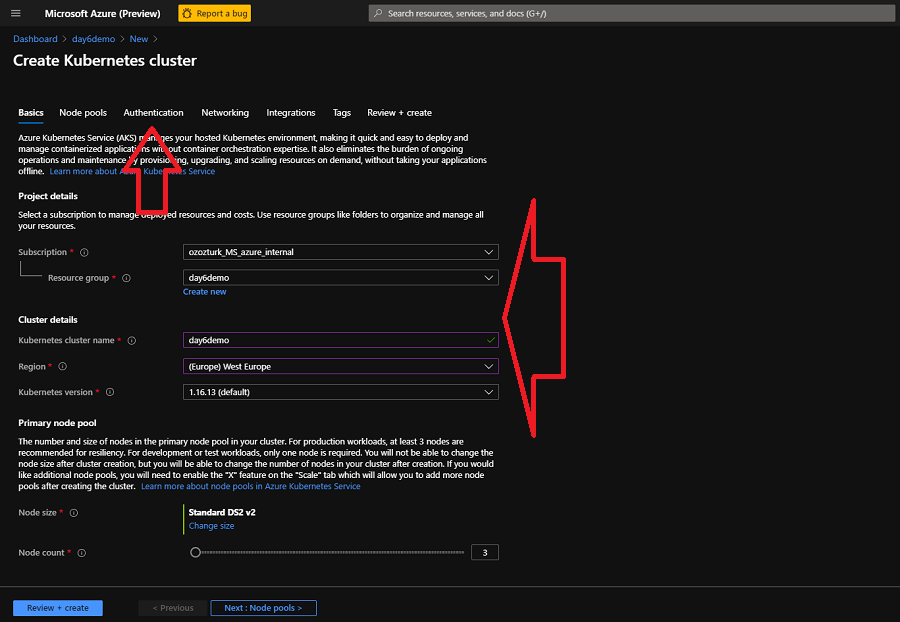Open the Kubernetes version dropdown
The height and width of the screenshot is (622, 900).
click(340, 393)
